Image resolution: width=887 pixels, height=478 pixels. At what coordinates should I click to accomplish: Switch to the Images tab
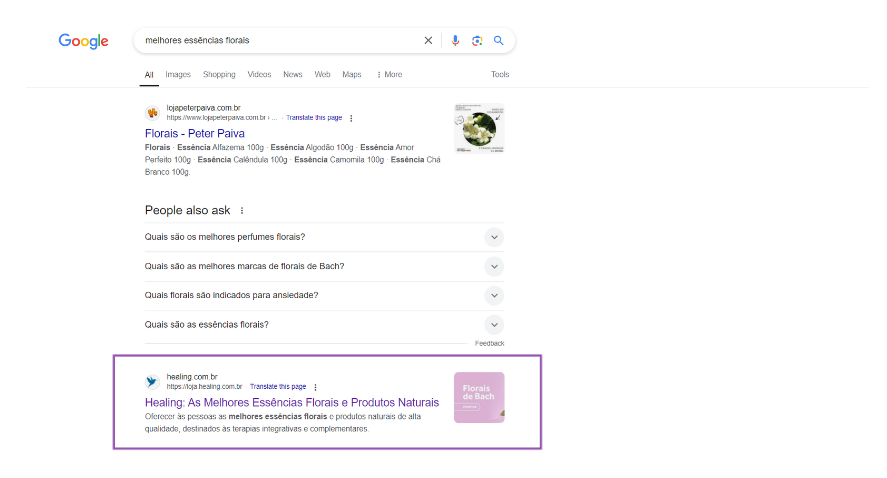pos(178,74)
